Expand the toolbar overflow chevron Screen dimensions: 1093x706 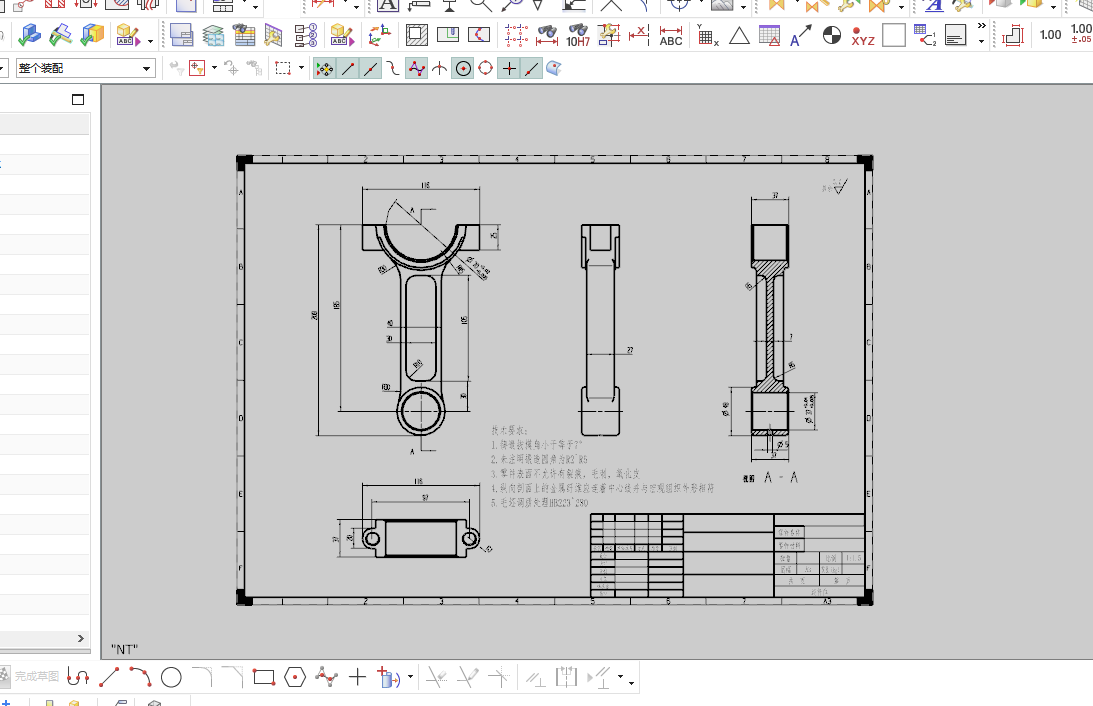[981, 26]
